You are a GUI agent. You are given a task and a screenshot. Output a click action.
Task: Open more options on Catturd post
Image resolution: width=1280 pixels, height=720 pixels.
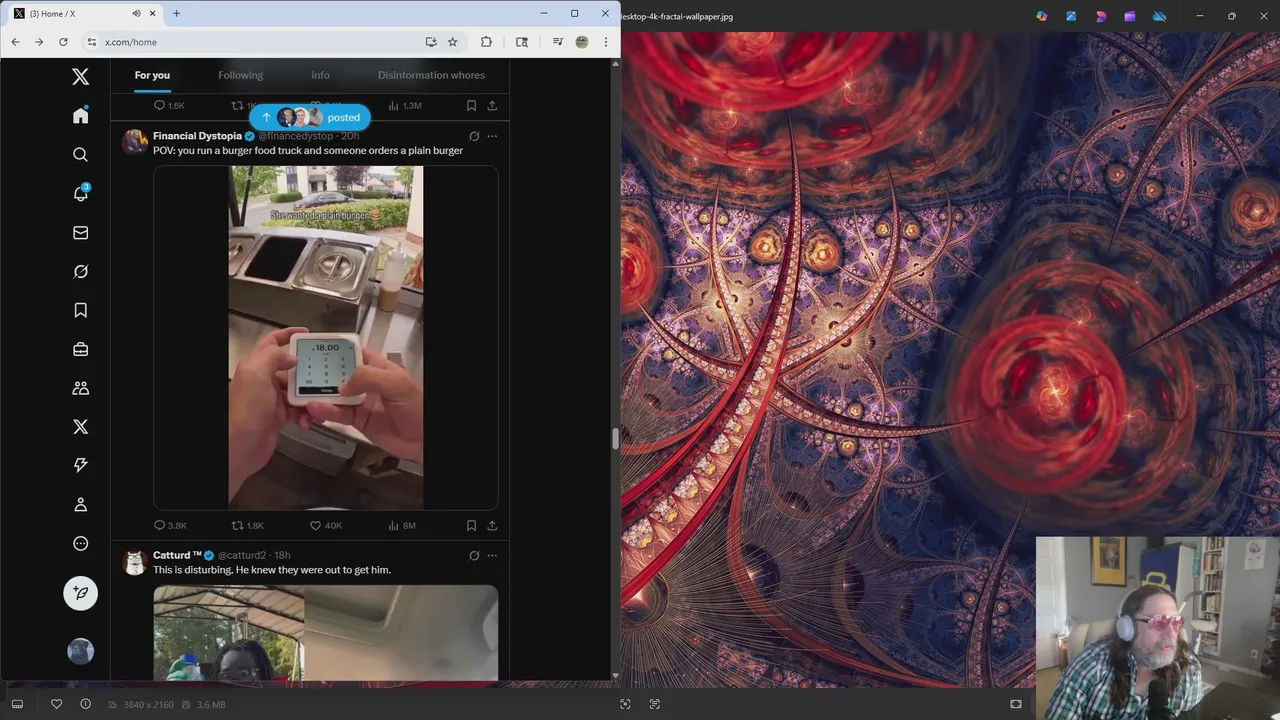point(492,555)
